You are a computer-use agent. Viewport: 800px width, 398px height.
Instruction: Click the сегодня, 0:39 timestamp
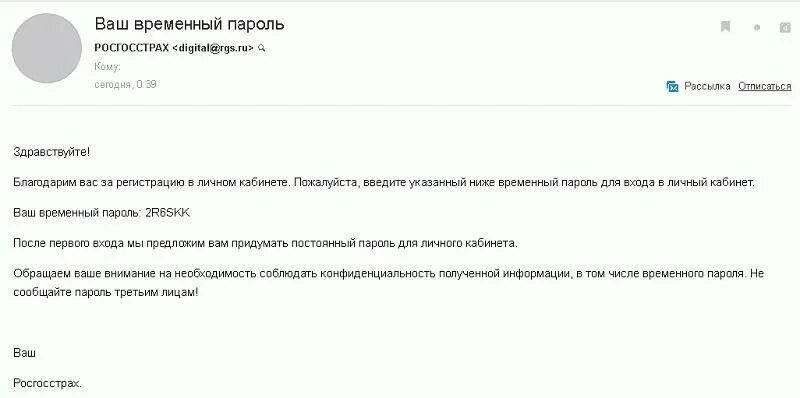(x=126, y=84)
